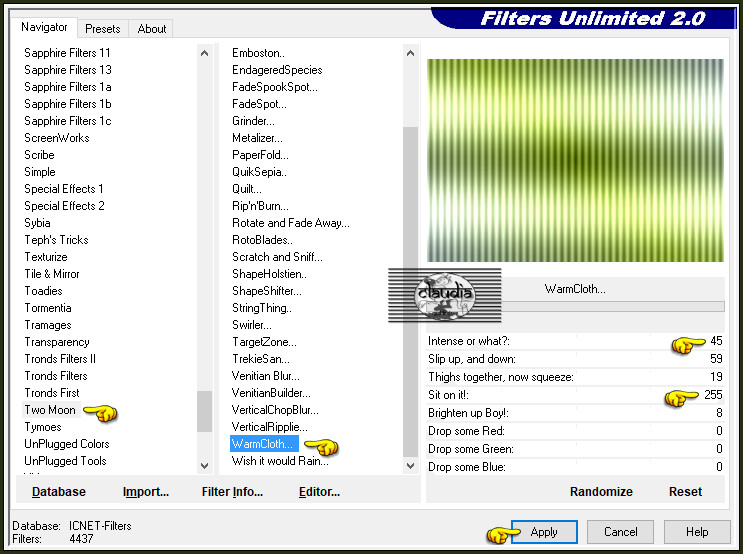743x554 pixels.
Task: Select PaperFold... filter
Action: pos(260,155)
